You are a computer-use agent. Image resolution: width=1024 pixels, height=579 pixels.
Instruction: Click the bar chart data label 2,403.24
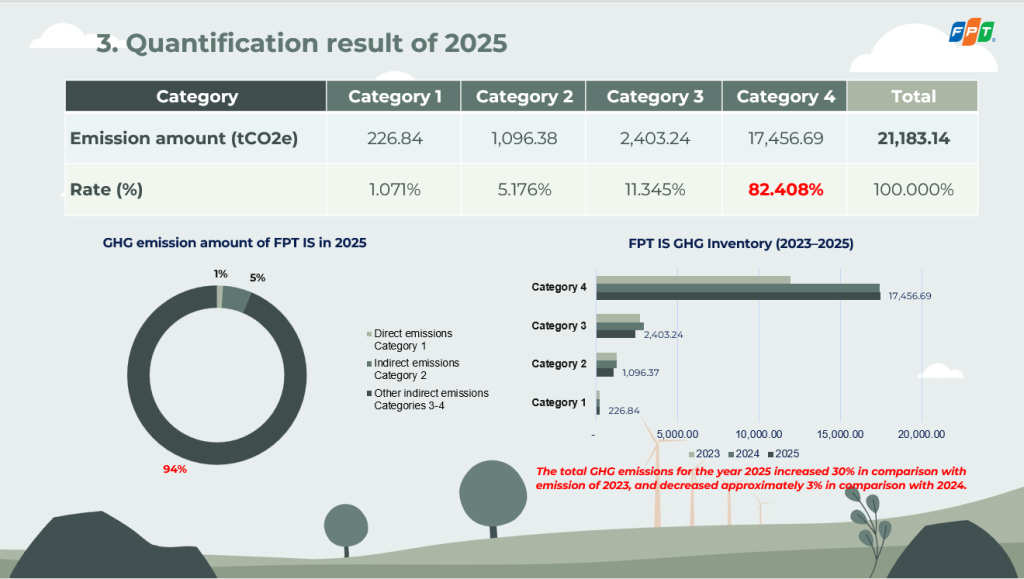(x=664, y=334)
